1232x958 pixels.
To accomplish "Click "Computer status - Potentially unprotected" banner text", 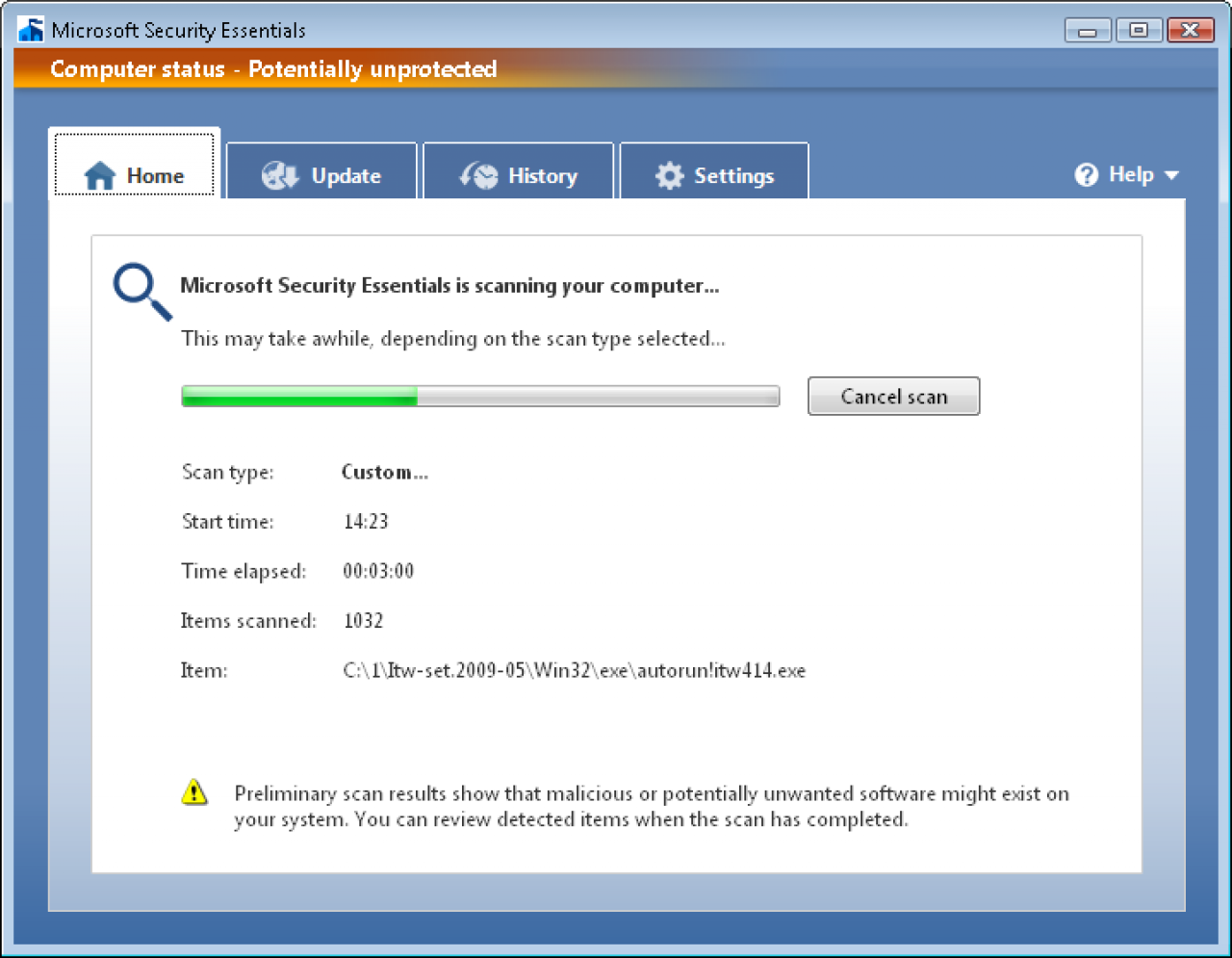I will [x=273, y=69].
